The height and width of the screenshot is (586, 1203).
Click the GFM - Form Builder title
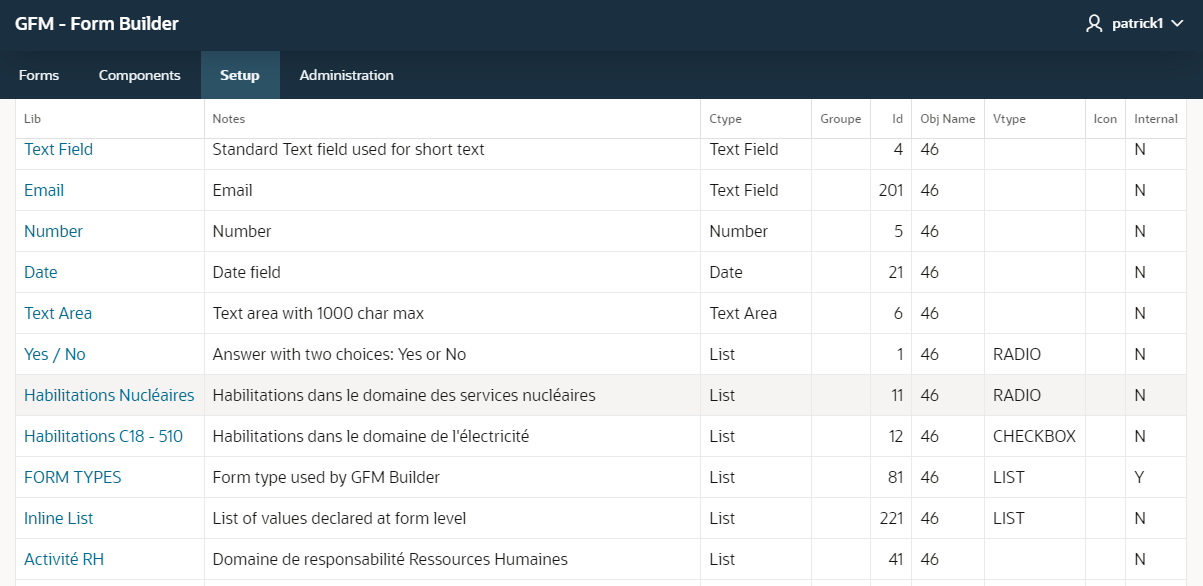coord(97,24)
